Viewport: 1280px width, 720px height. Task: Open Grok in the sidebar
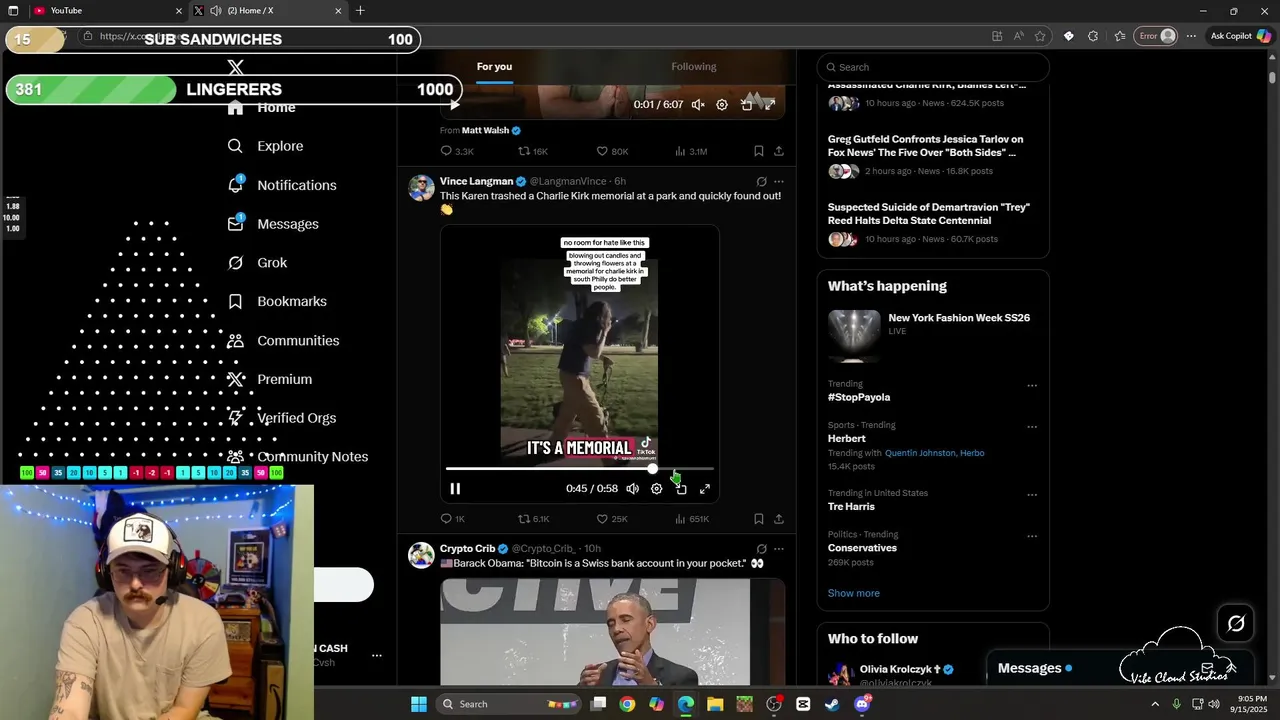click(x=257, y=263)
